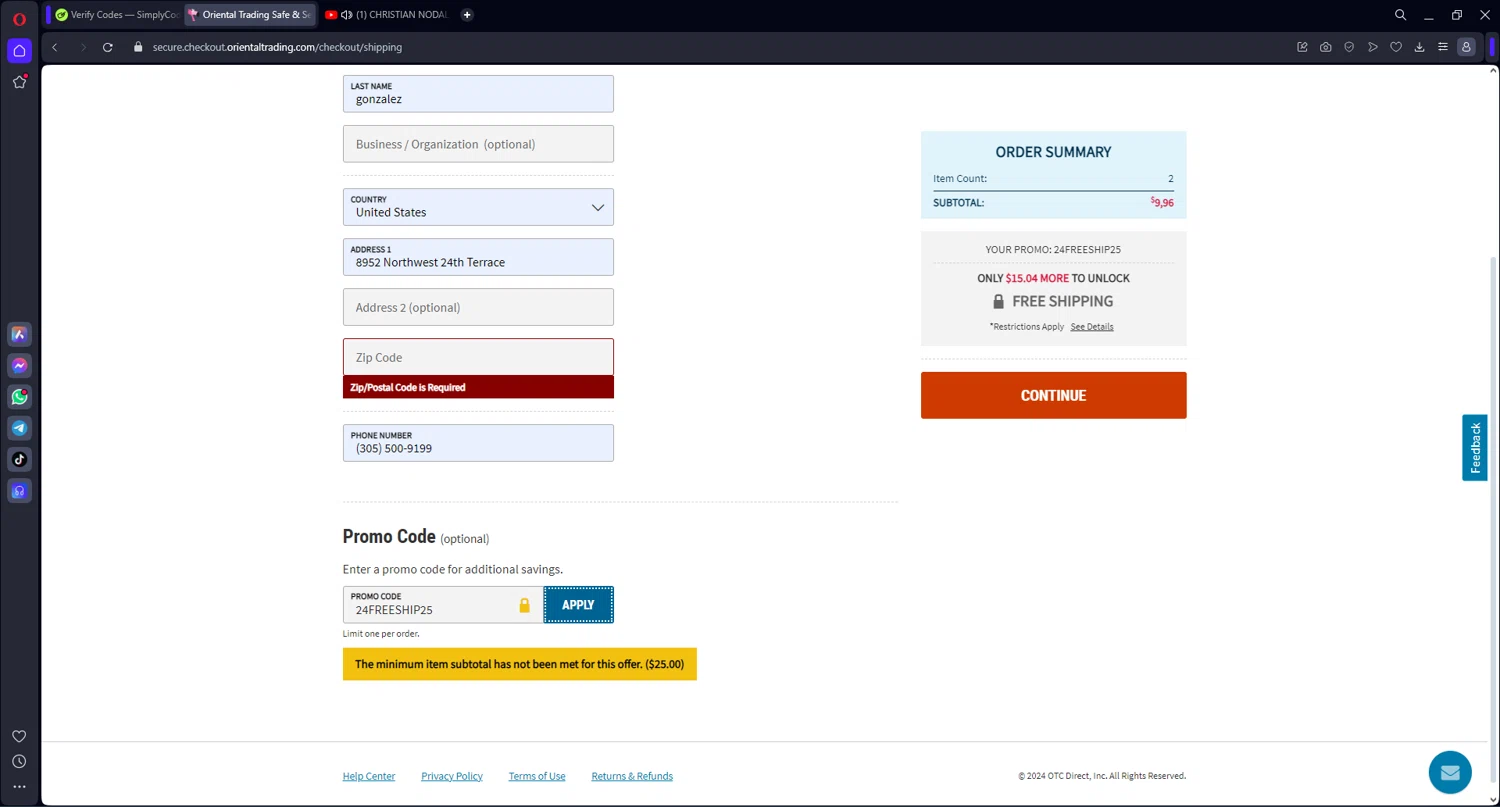Image resolution: width=1500 pixels, height=807 pixels.
Task: Open the Help Center link
Action: 369,776
